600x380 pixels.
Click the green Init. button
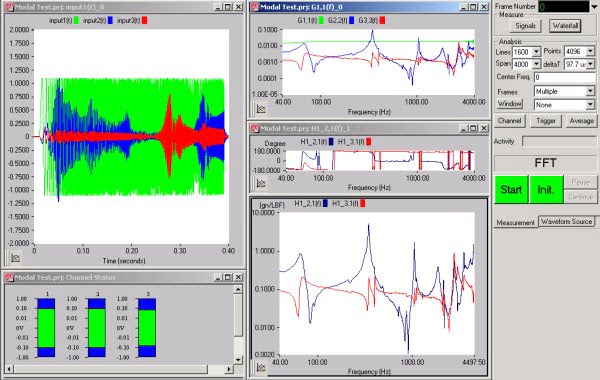tap(546, 189)
